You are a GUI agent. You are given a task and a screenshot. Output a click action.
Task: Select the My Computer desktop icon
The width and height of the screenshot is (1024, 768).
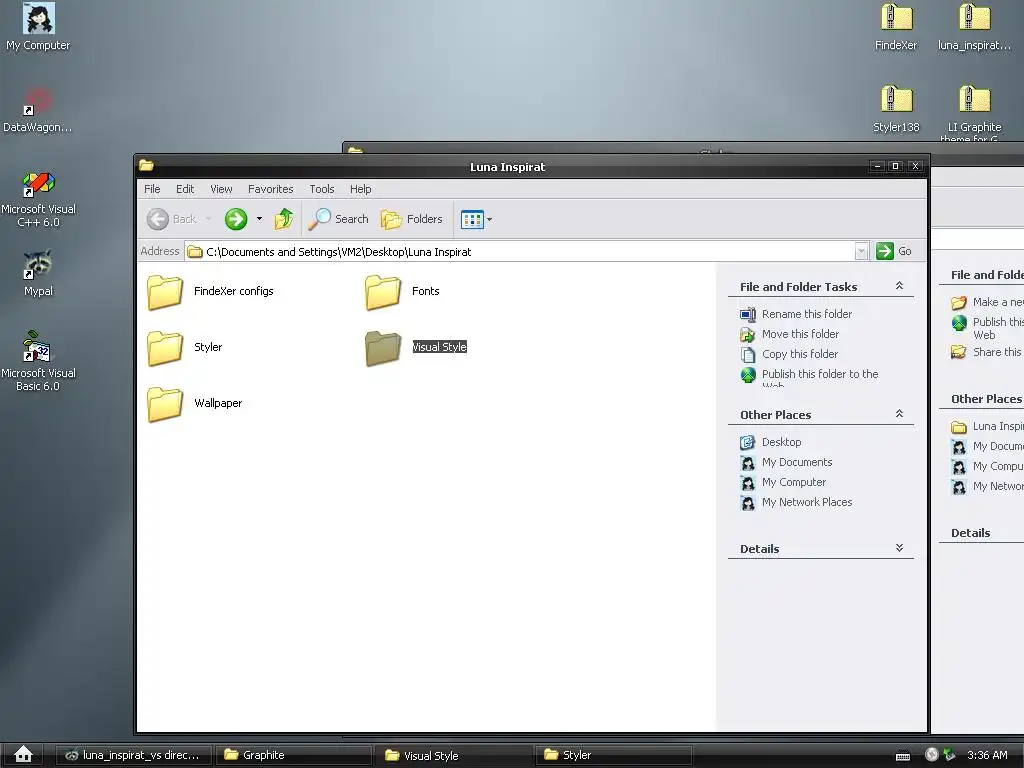[x=39, y=27]
